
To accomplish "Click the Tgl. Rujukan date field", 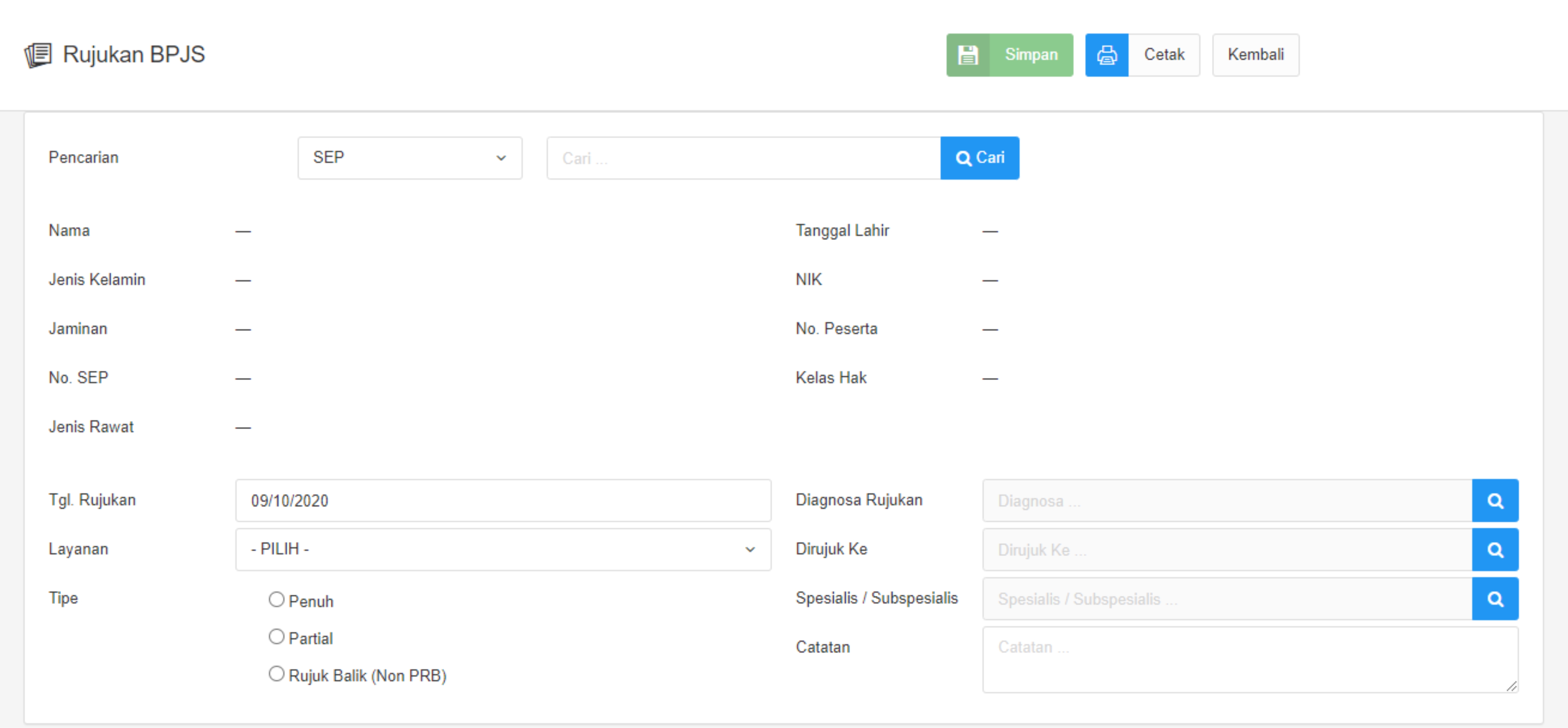I will [503, 500].
